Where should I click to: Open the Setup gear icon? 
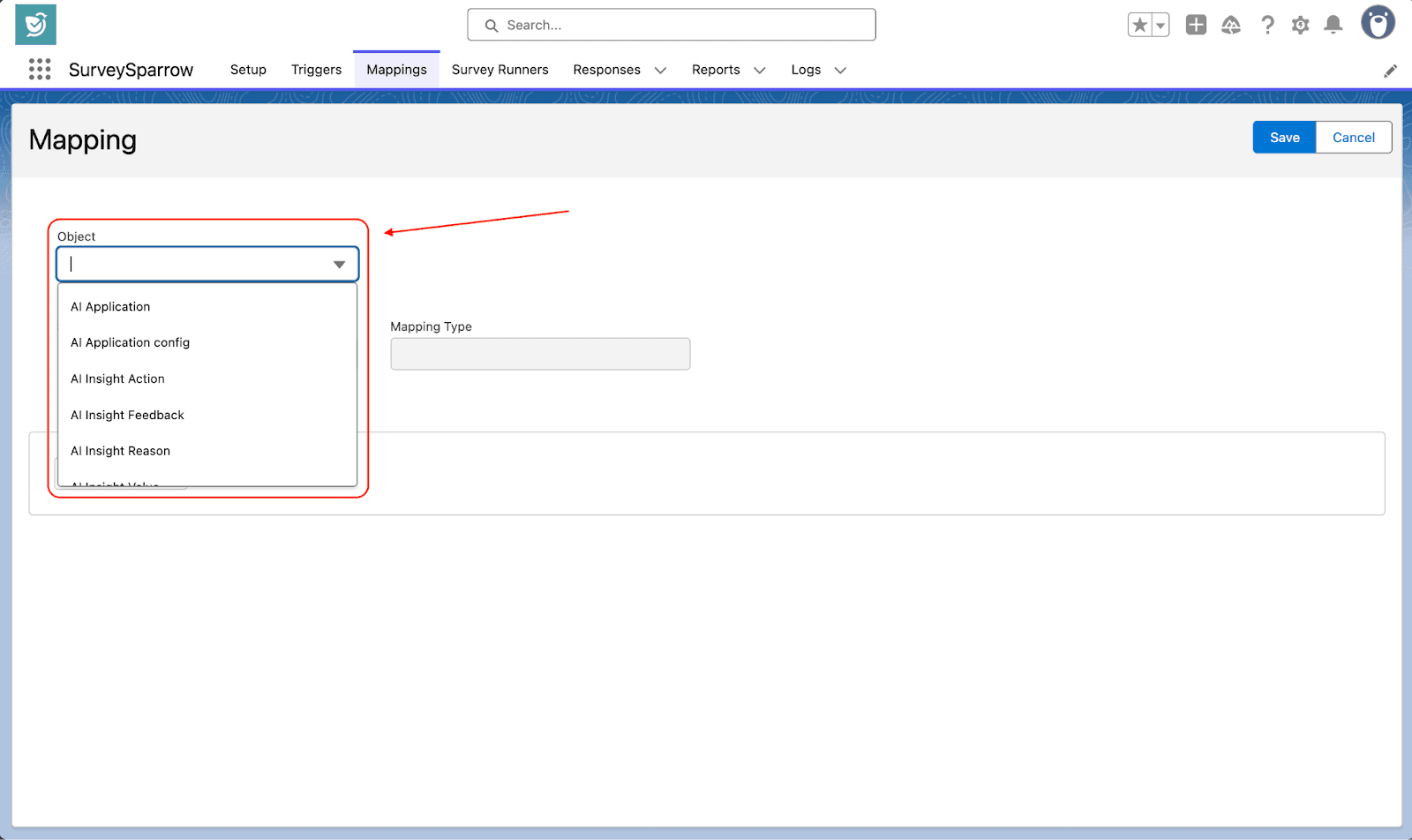[x=1300, y=26]
